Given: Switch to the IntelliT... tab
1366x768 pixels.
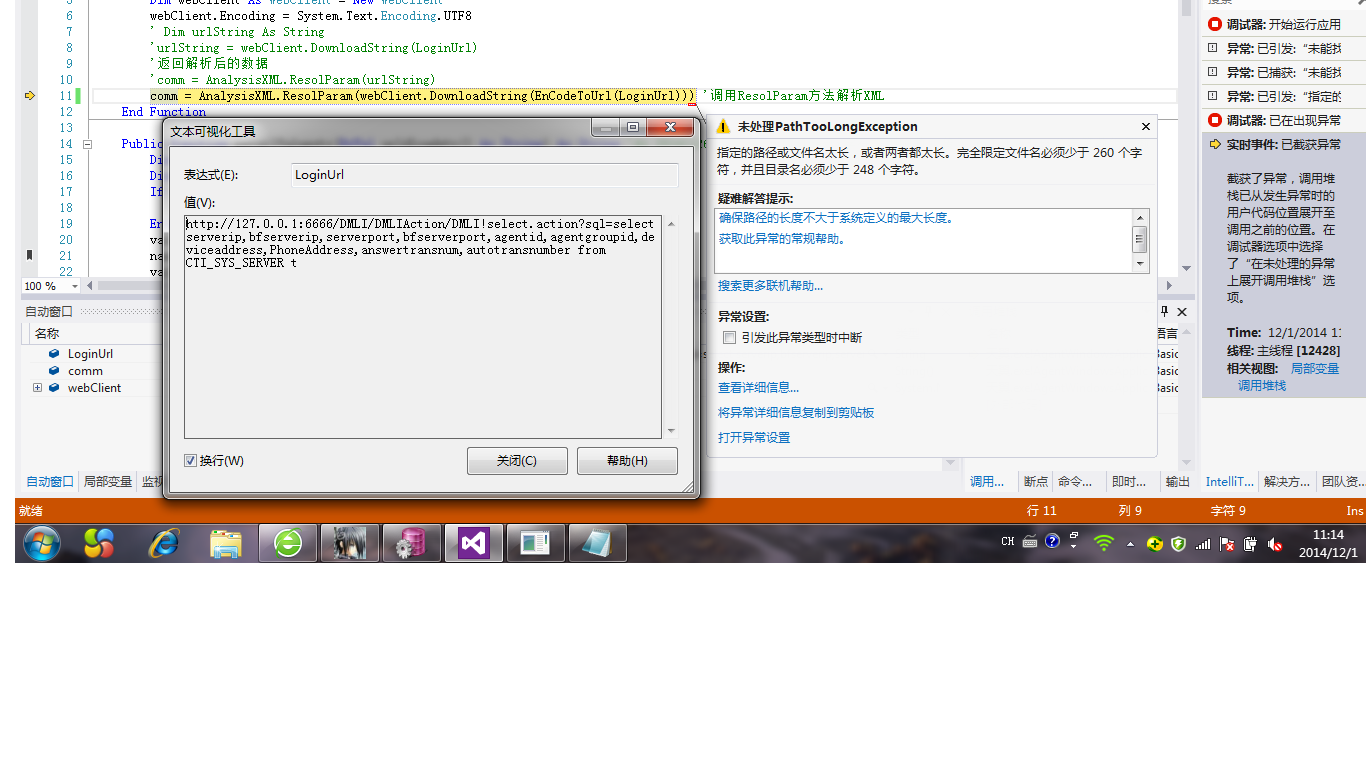Looking at the screenshot, I should click(1229, 481).
